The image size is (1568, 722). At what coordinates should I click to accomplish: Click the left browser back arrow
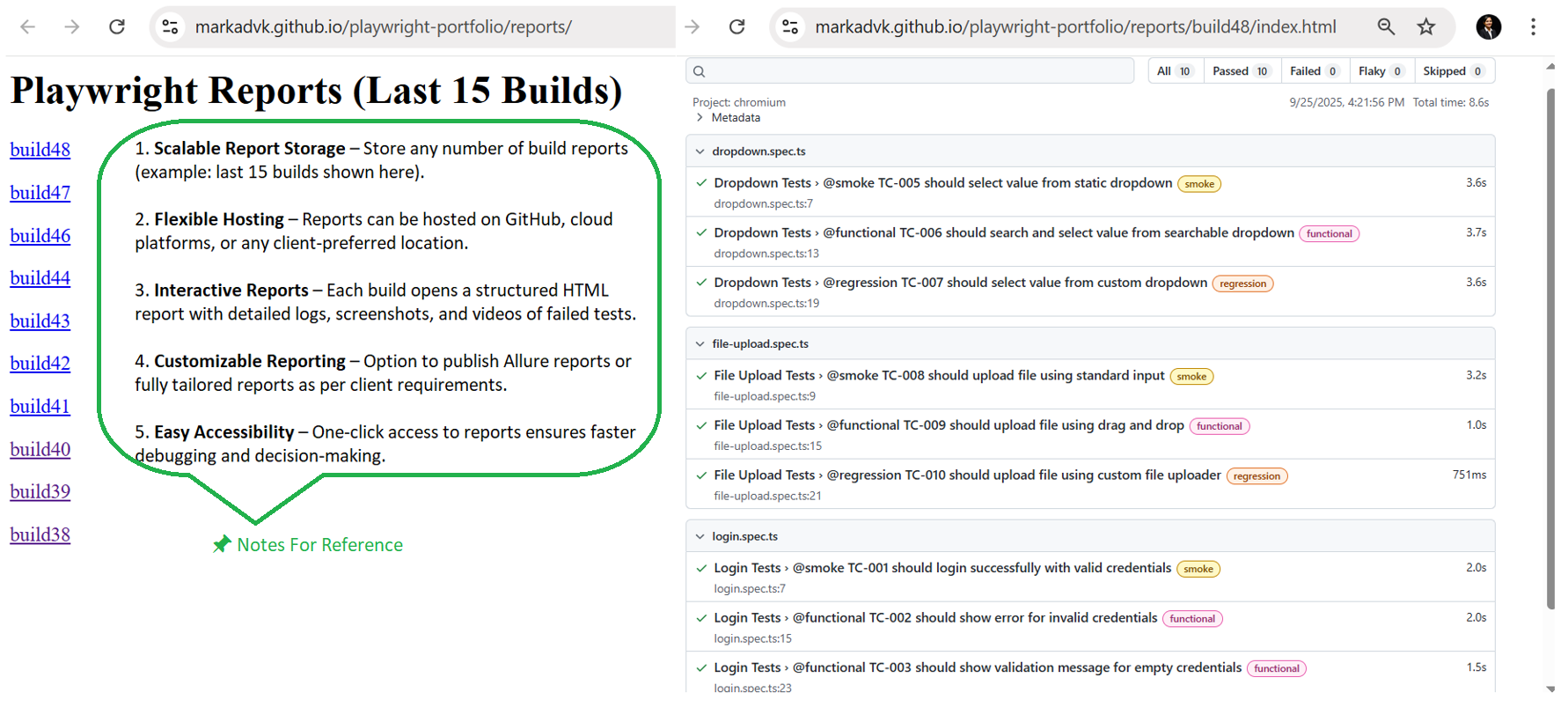[x=28, y=27]
